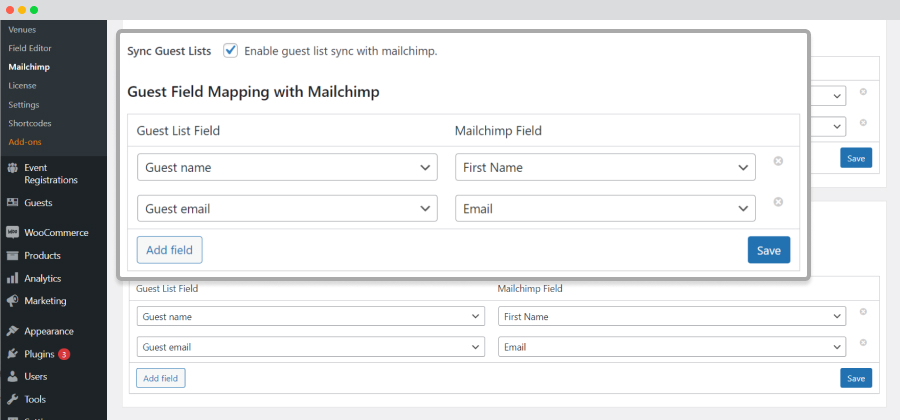Toggle Enable guest list sync checkbox
Viewport: 900px width, 420px height.
click(x=231, y=50)
